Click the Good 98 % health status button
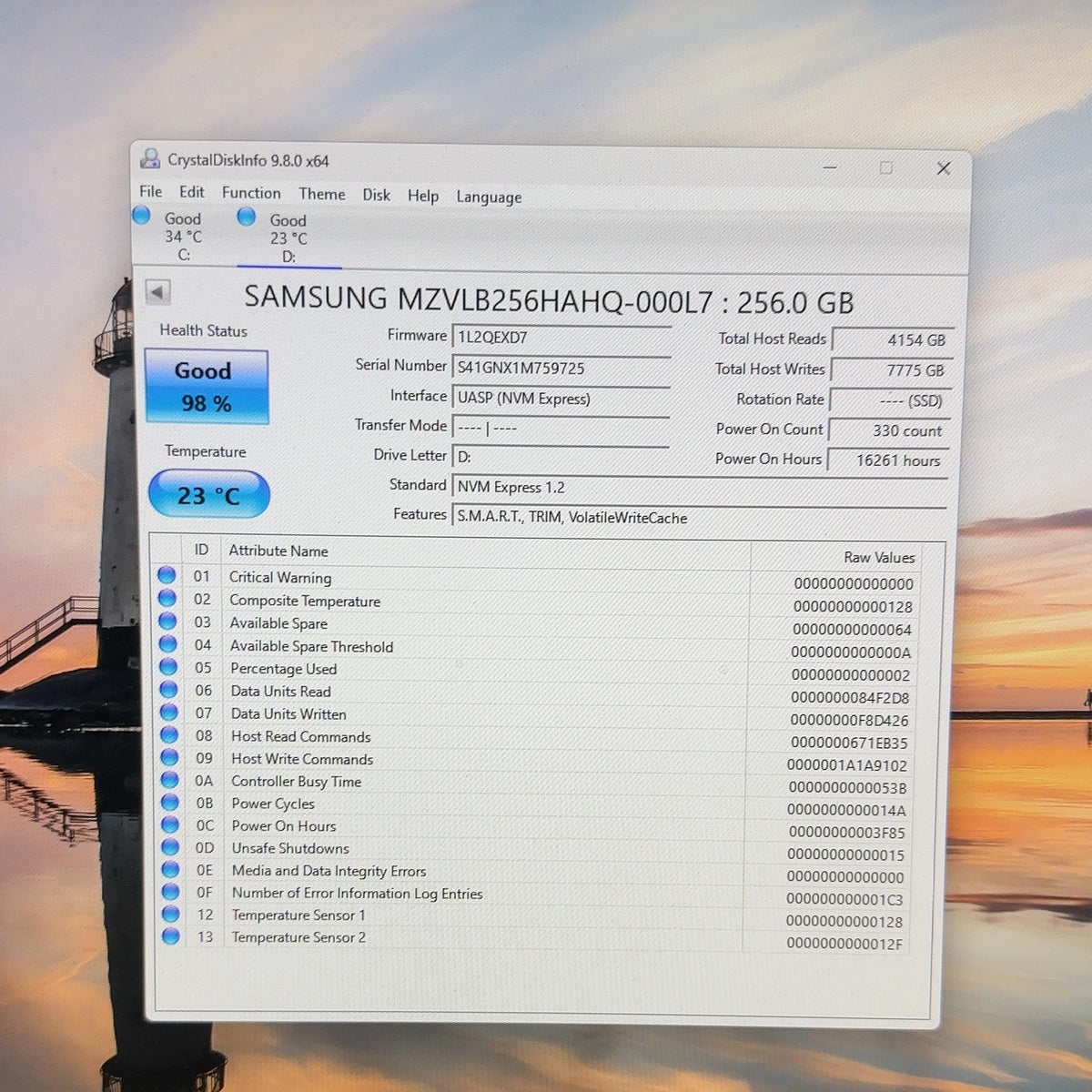1092x1092 pixels. click(x=207, y=387)
